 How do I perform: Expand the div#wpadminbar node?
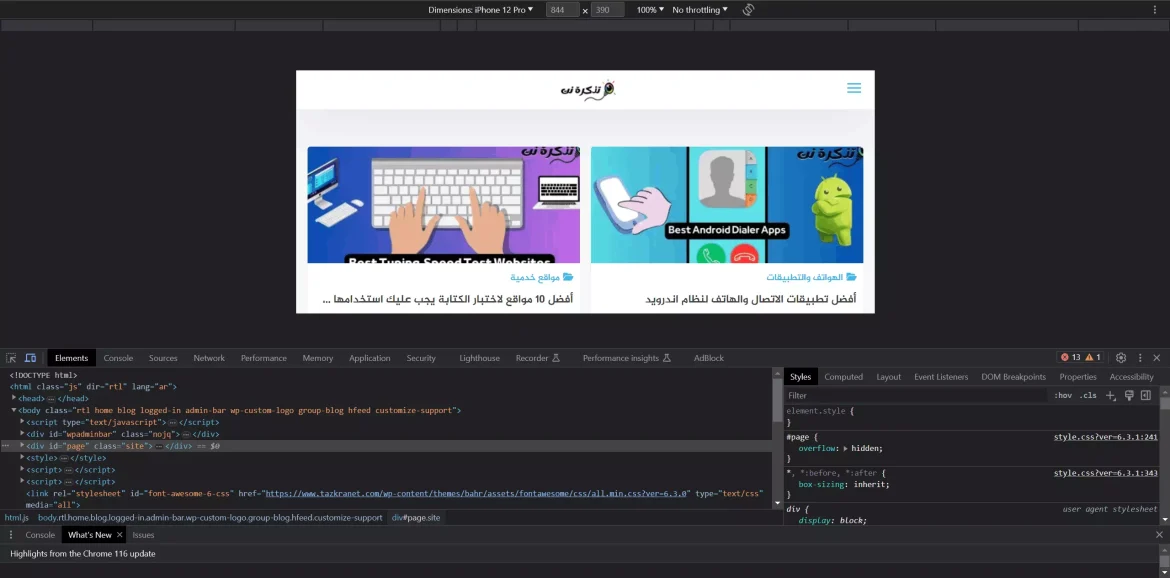pyautogui.click(x=22, y=433)
